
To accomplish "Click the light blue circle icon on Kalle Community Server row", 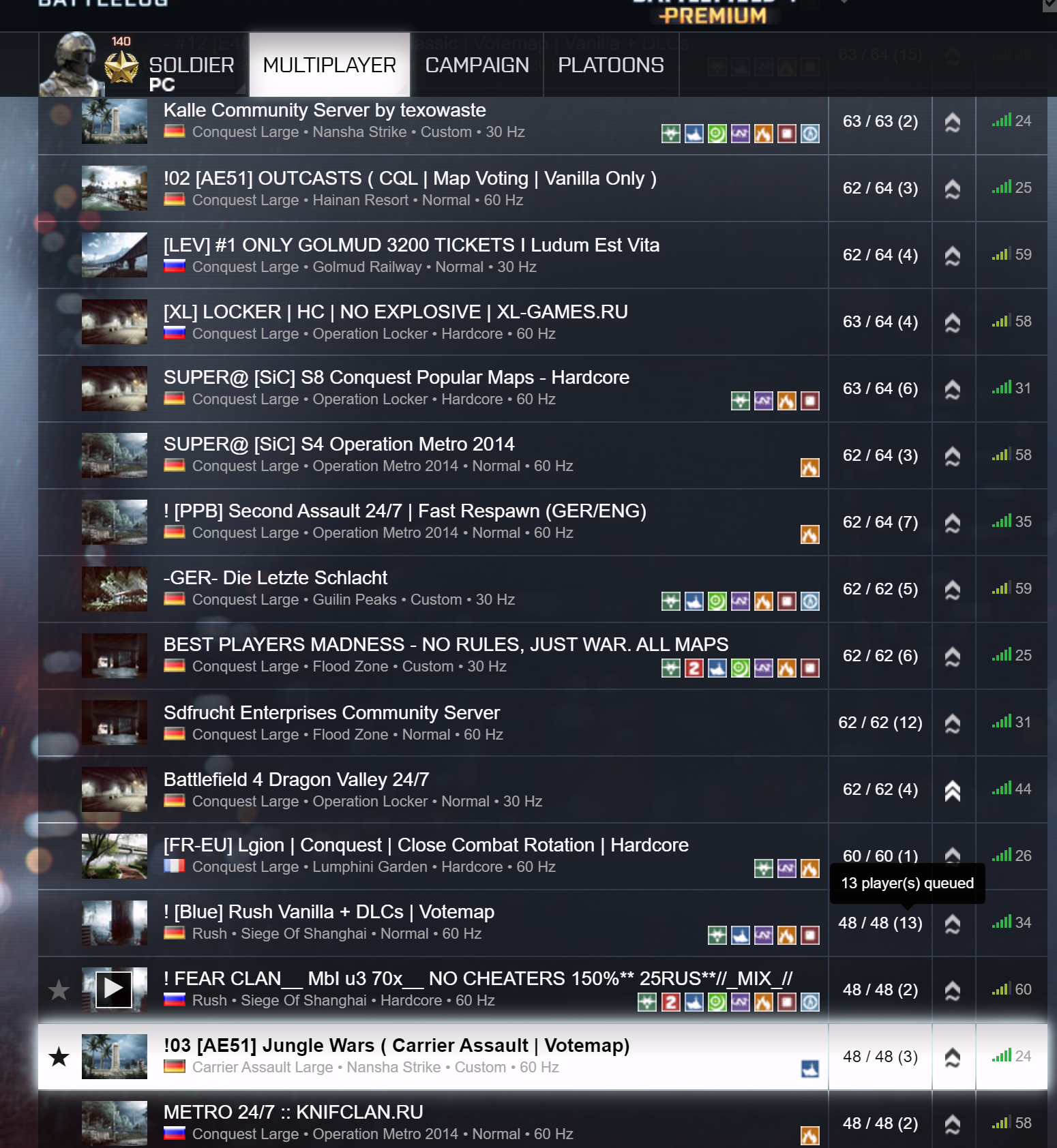I will click(810, 134).
